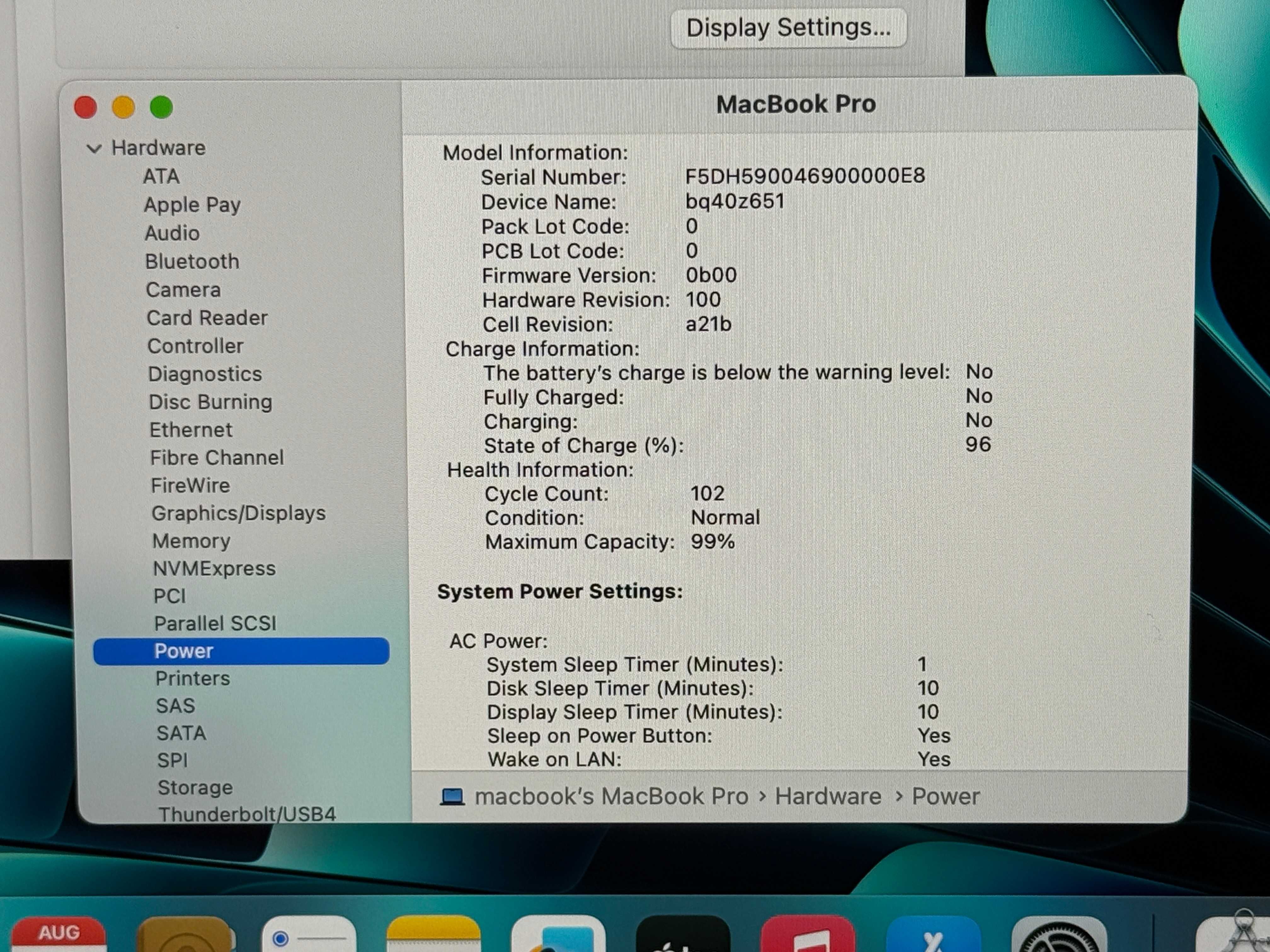The height and width of the screenshot is (952, 1270).
Task: Select Printers in the sidebar
Action: tap(193, 679)
